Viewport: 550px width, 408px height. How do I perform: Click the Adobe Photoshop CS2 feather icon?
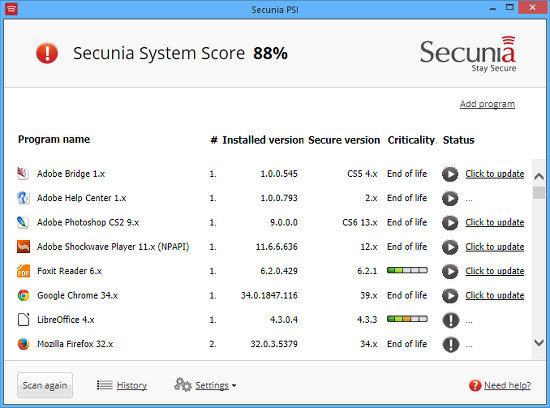point(23,222)
